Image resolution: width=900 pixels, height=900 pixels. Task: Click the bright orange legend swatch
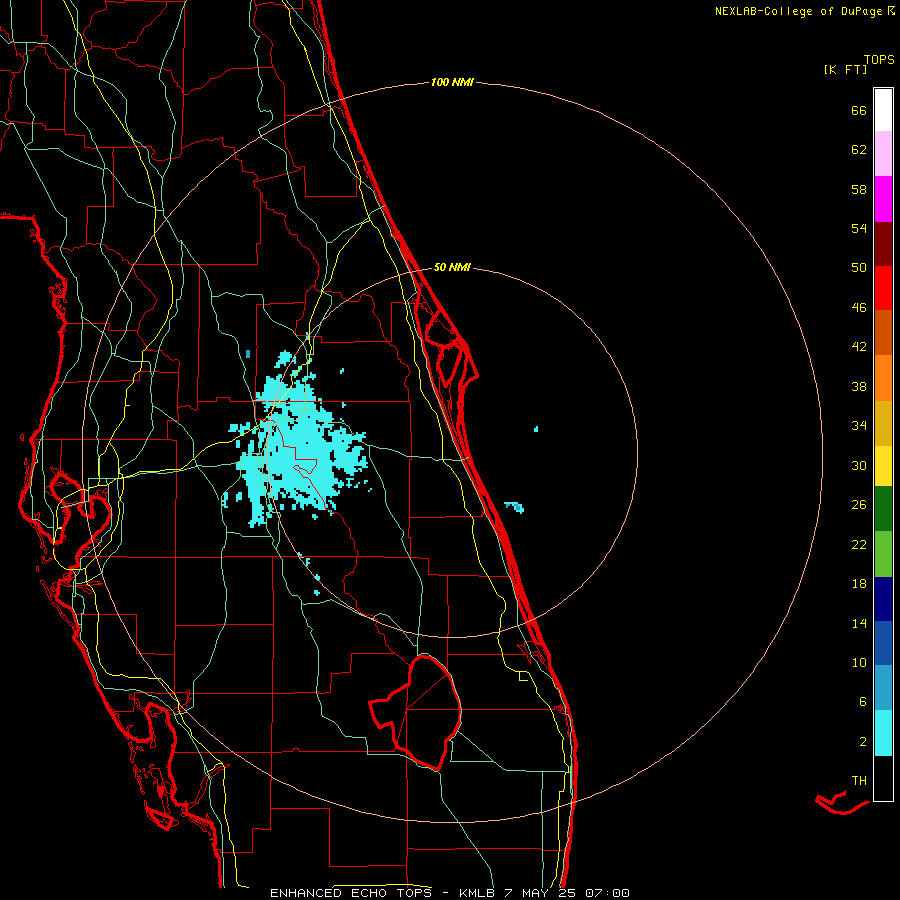(x=883, y=378)
